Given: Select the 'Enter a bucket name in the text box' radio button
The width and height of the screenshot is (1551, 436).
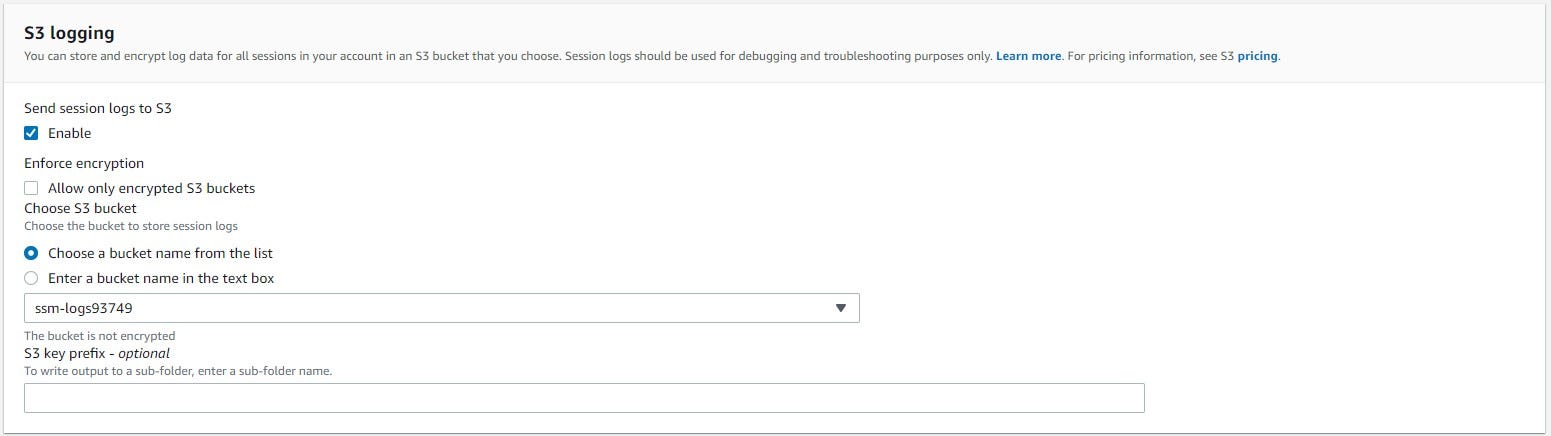Looking at the screenshot, I should pyautogui.click(x=31, y=278).
